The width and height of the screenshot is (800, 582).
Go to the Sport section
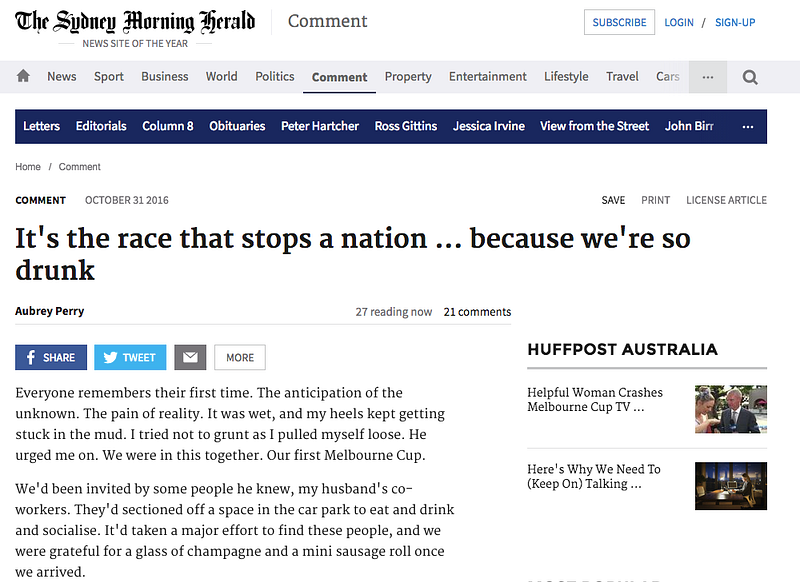click(x=109, y=77)
